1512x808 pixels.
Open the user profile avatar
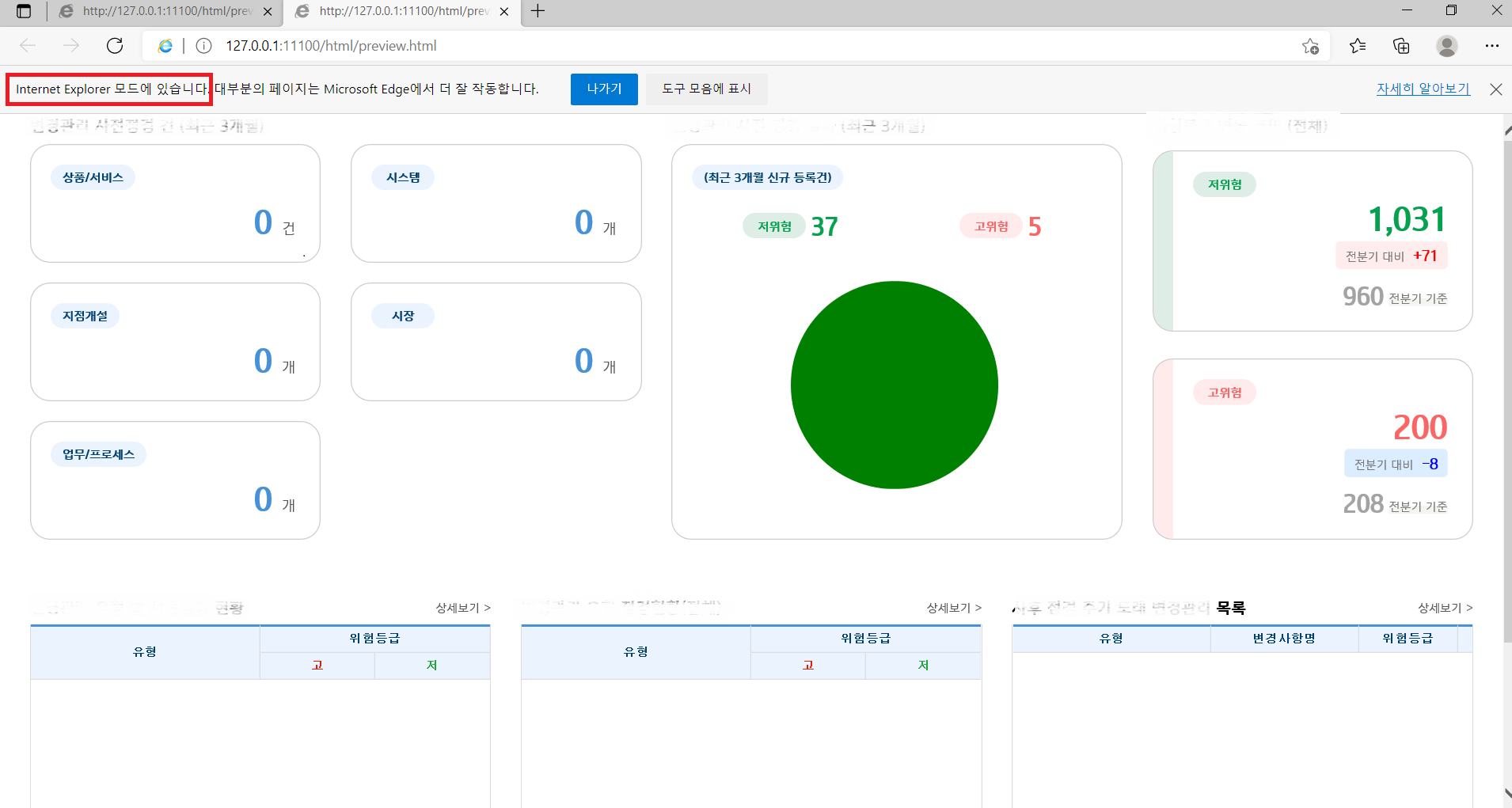(1447, 46)
